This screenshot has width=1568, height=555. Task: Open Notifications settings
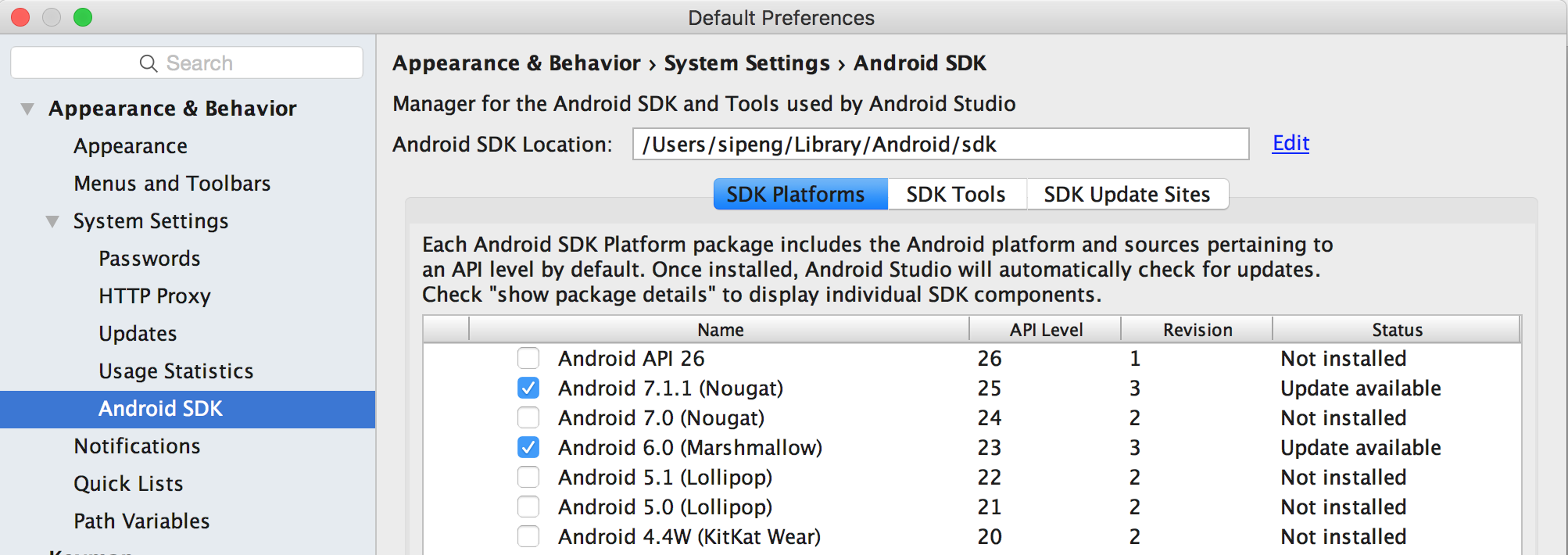pos(137,446)
